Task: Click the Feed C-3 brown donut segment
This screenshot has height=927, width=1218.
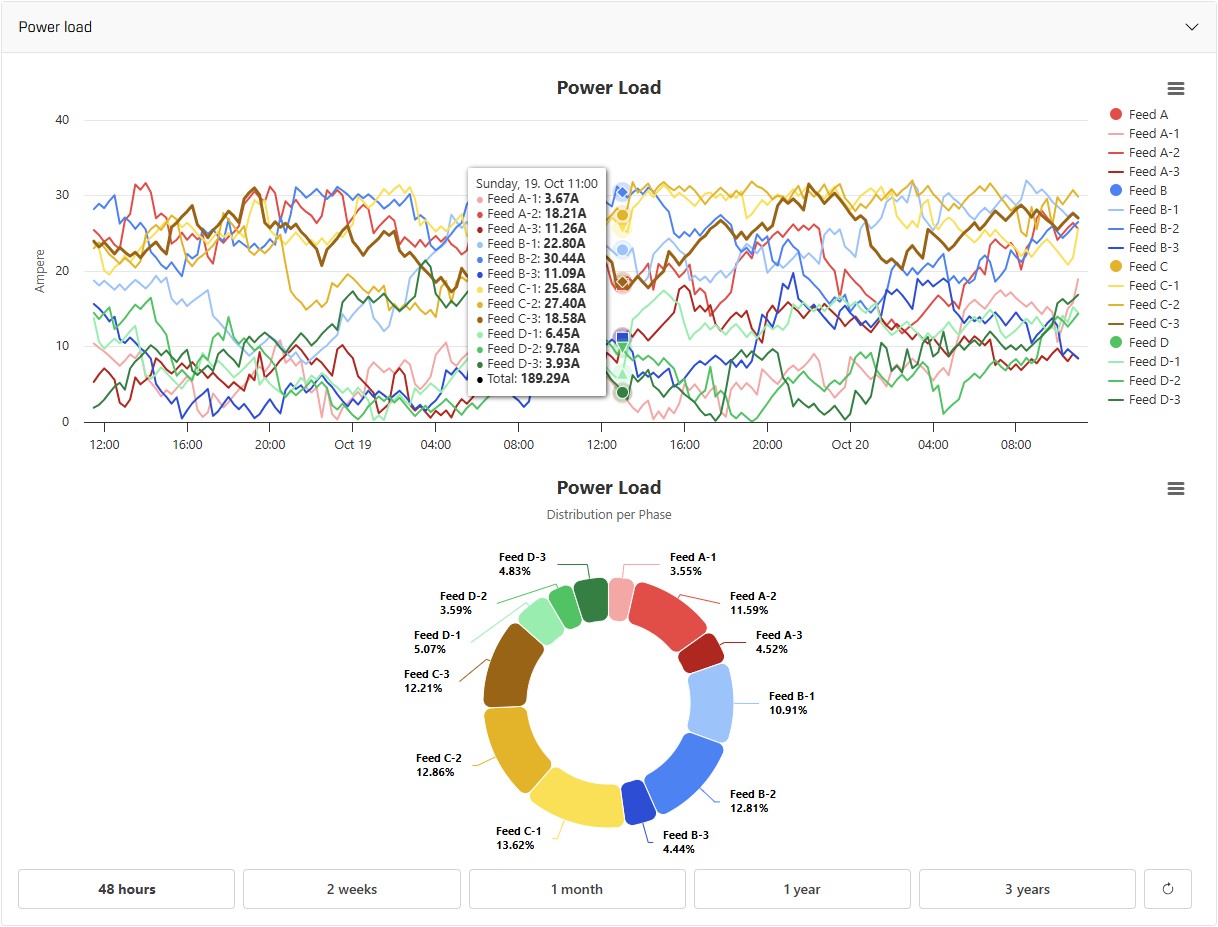Action: tap(512, 666)
